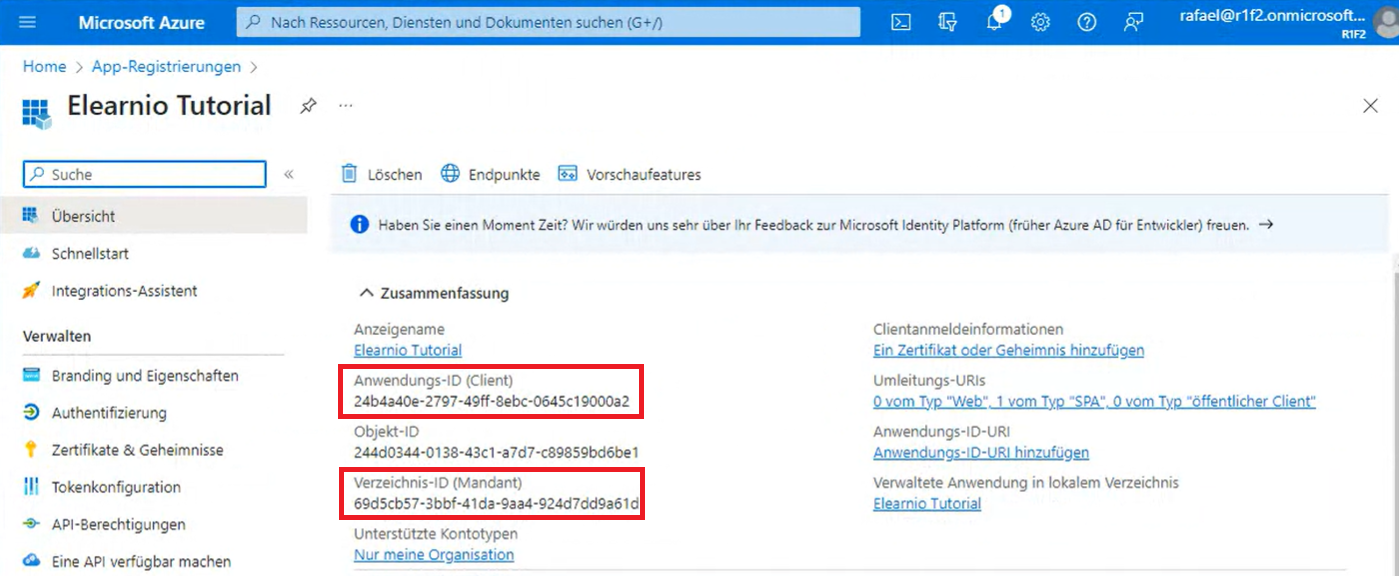The height and width of the screenshot is (576, 1399).
Task: Close the Elearnio Tutorial blade
Action: click(1370, 106)
